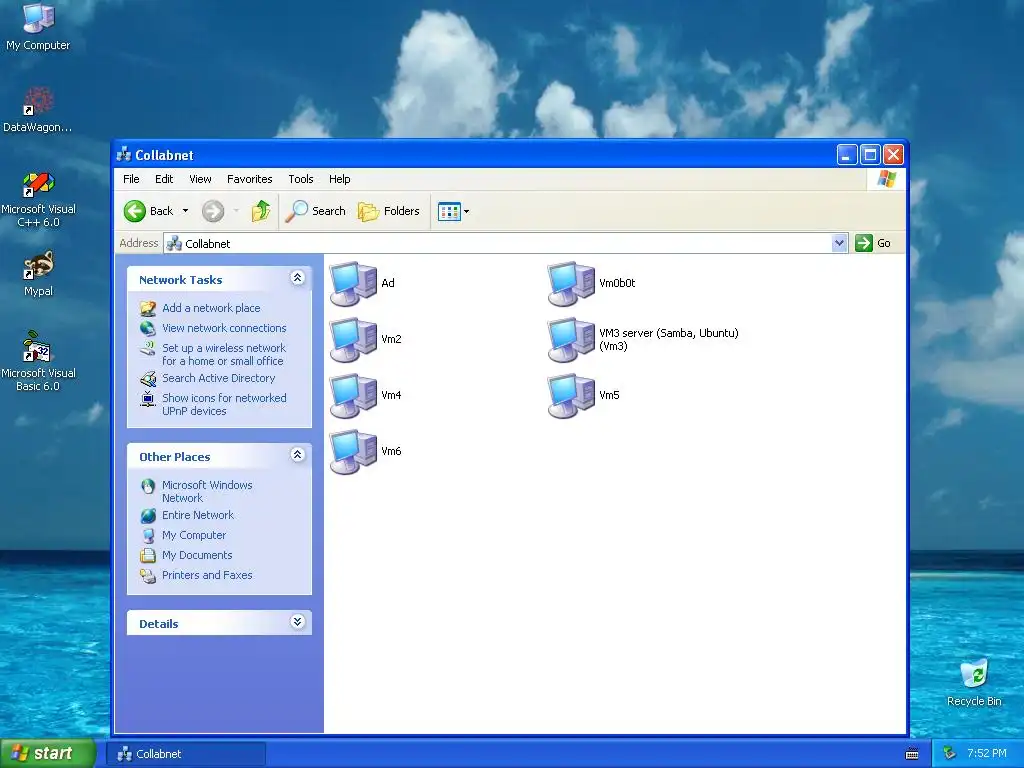This screenshot has height=768, width=1024.
Task: Toggle the Folders pane
Action: tap(389, 211)
